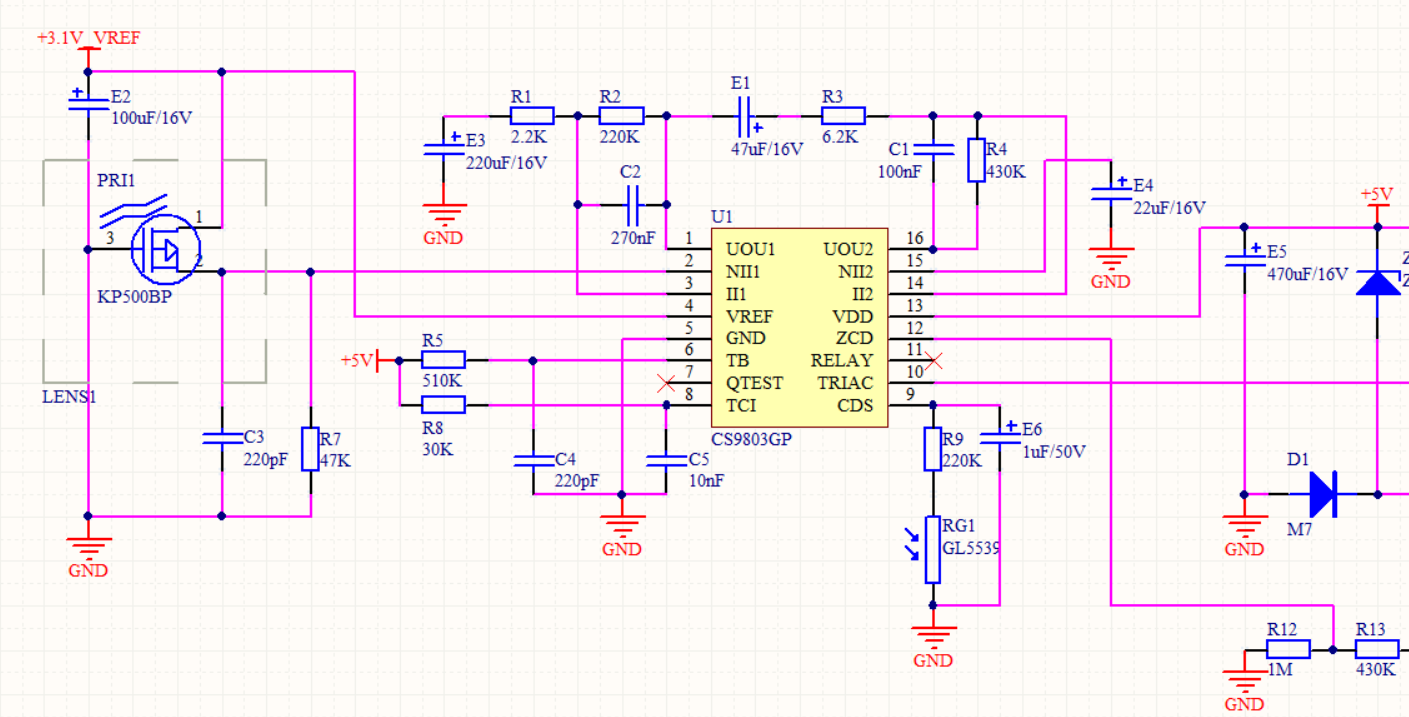Click the GND symbol under E3
The height and width of the screenshot is (717, 1409).
coord(444,222)
